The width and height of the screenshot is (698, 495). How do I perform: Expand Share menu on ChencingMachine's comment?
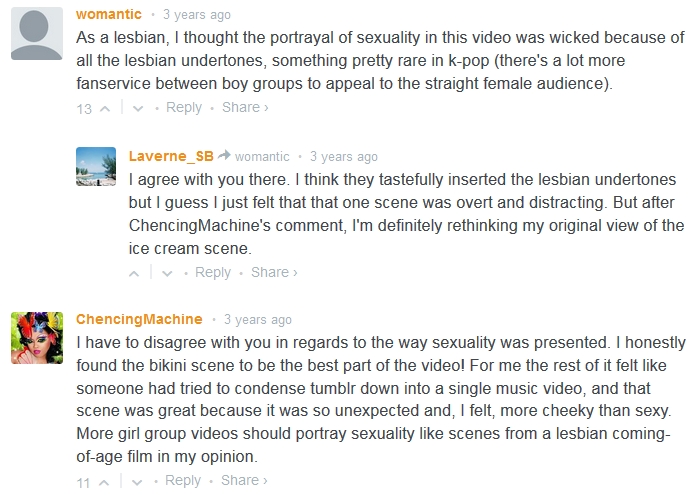245,481
